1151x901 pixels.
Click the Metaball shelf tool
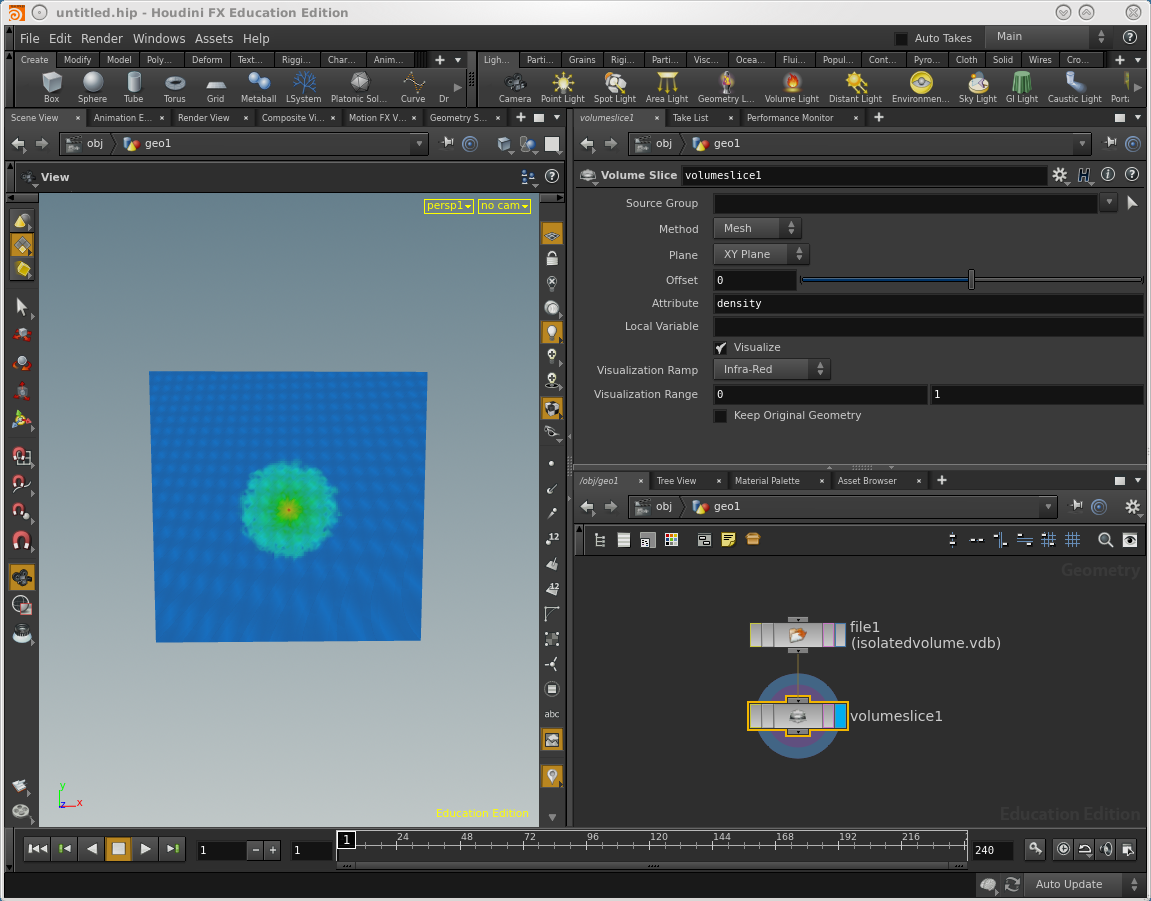[x=258, y=86]
